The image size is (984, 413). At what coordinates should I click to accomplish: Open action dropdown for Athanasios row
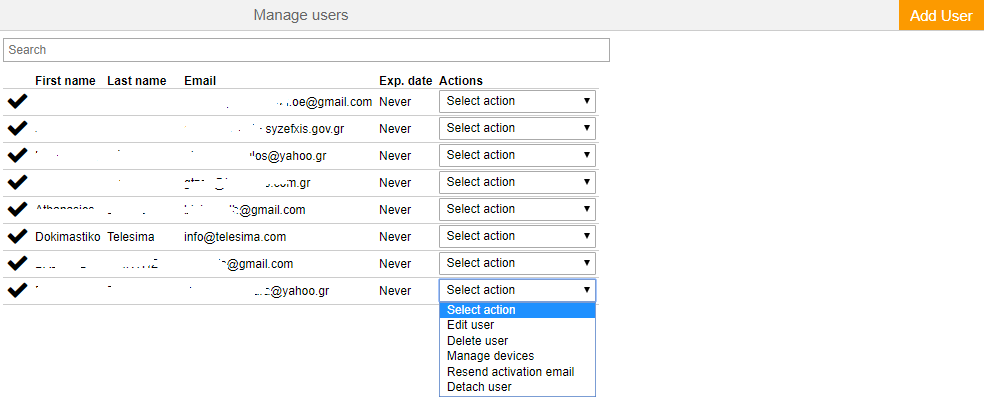coord(517,209)
